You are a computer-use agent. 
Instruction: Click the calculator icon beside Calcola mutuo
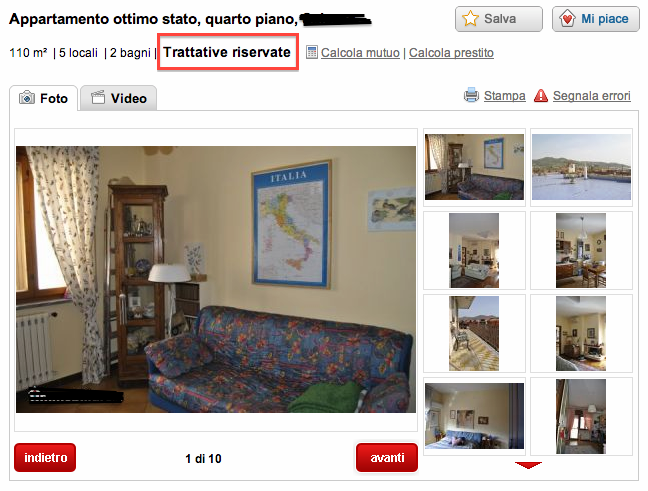(x=312, y=52)
